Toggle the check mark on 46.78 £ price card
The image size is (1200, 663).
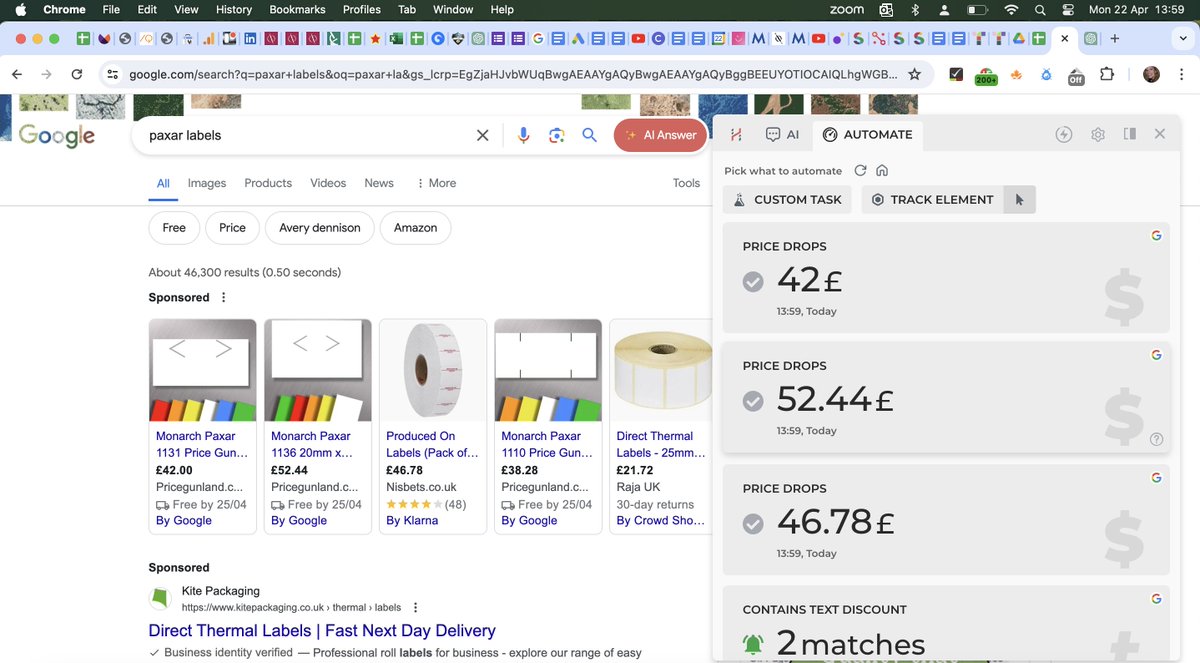click(753, 524)
